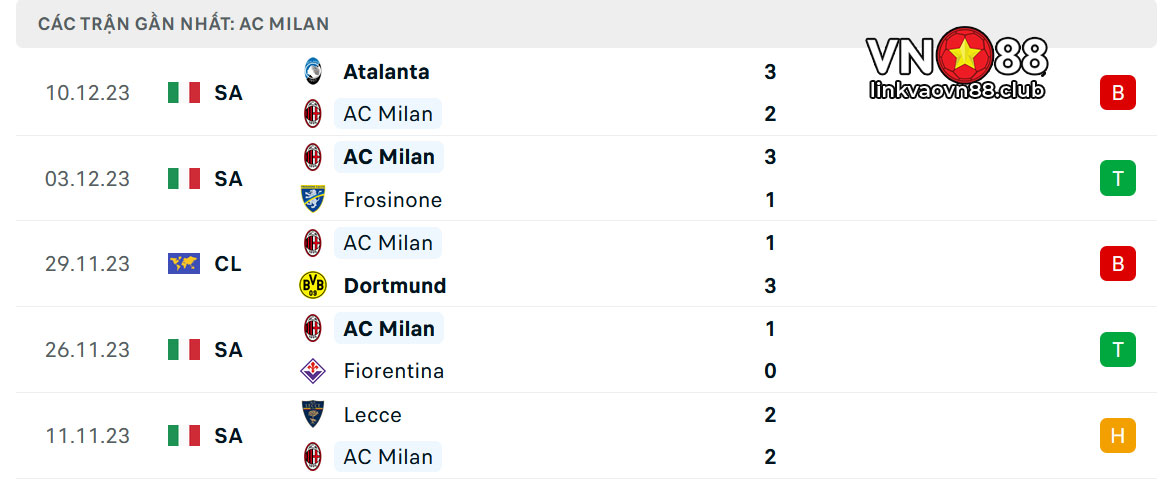
Task: Click the Lecce club crest icon
Action: coord(312,414)
